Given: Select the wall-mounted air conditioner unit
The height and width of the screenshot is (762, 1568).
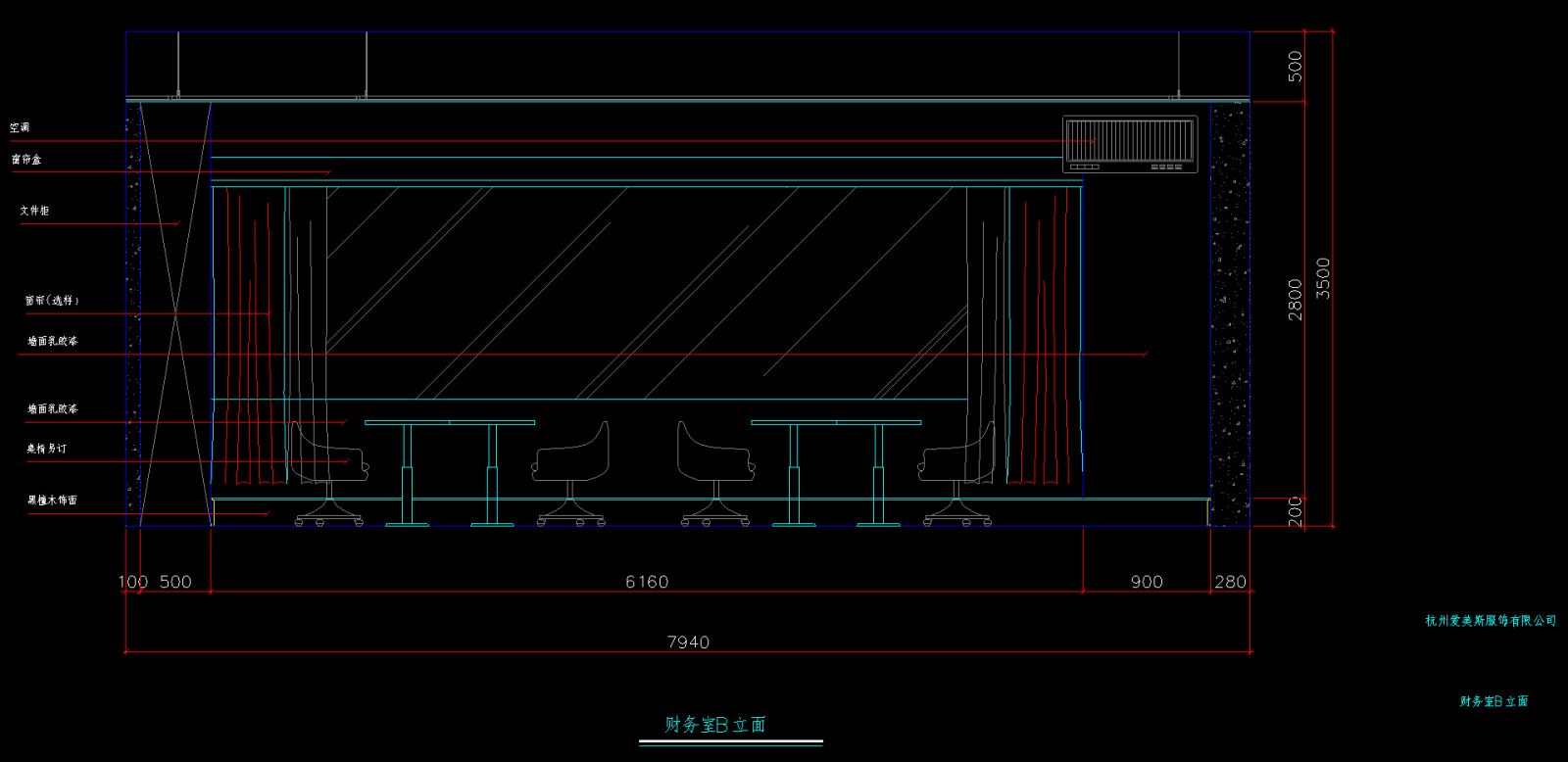Looking at the screenshot, I should [1130, 144].
